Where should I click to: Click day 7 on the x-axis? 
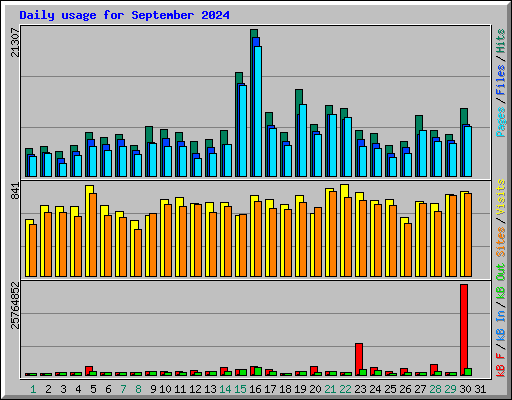123,389
